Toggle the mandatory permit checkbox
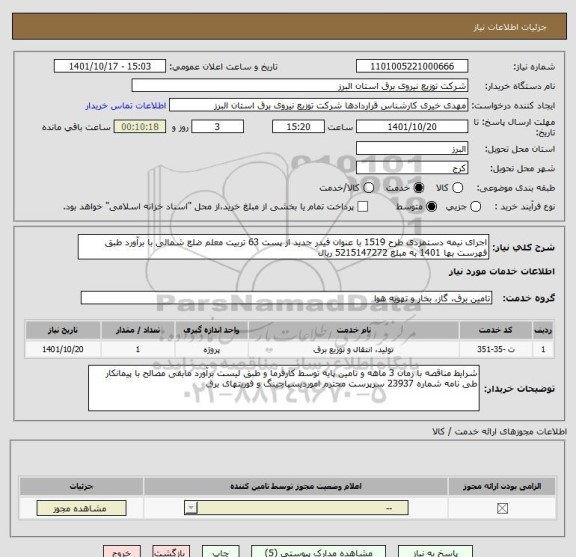 tap(502, 509)
